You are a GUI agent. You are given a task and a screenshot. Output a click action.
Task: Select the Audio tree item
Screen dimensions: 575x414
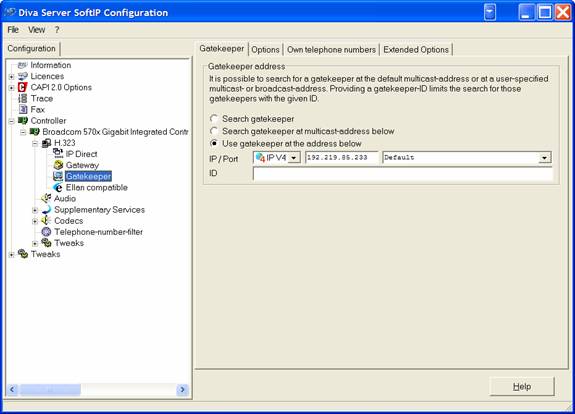point(65,198)
